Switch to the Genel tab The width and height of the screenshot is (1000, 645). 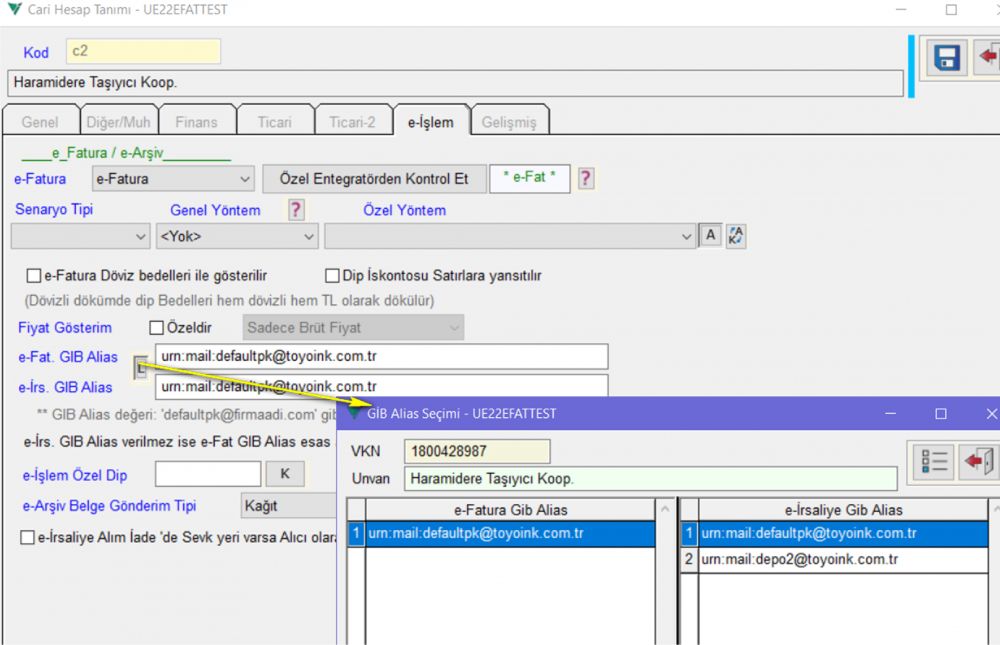(40, 122)
